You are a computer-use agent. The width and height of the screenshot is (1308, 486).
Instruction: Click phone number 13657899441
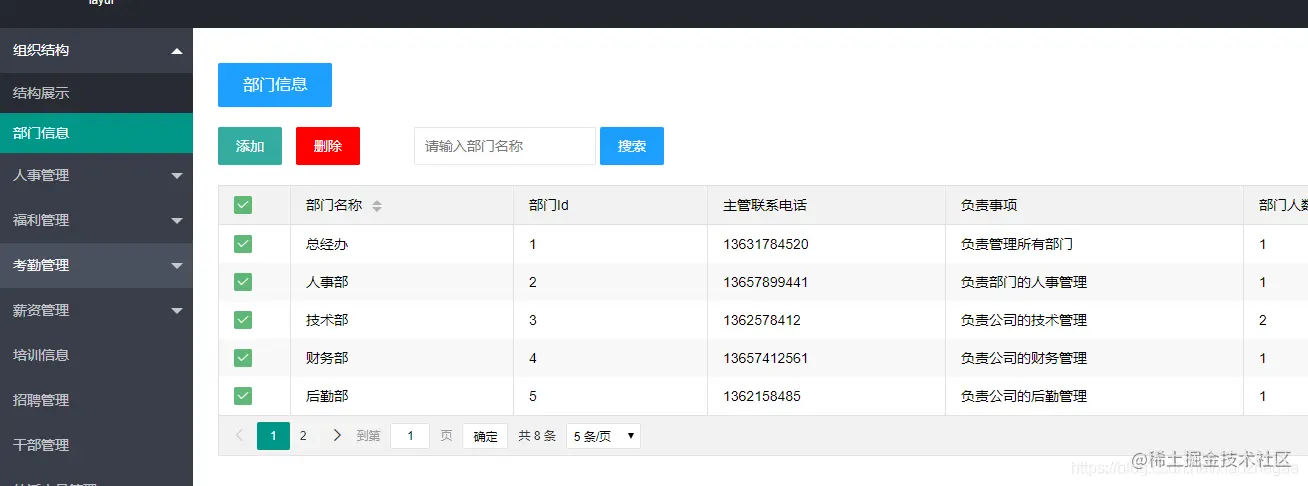tap(766, 282)
